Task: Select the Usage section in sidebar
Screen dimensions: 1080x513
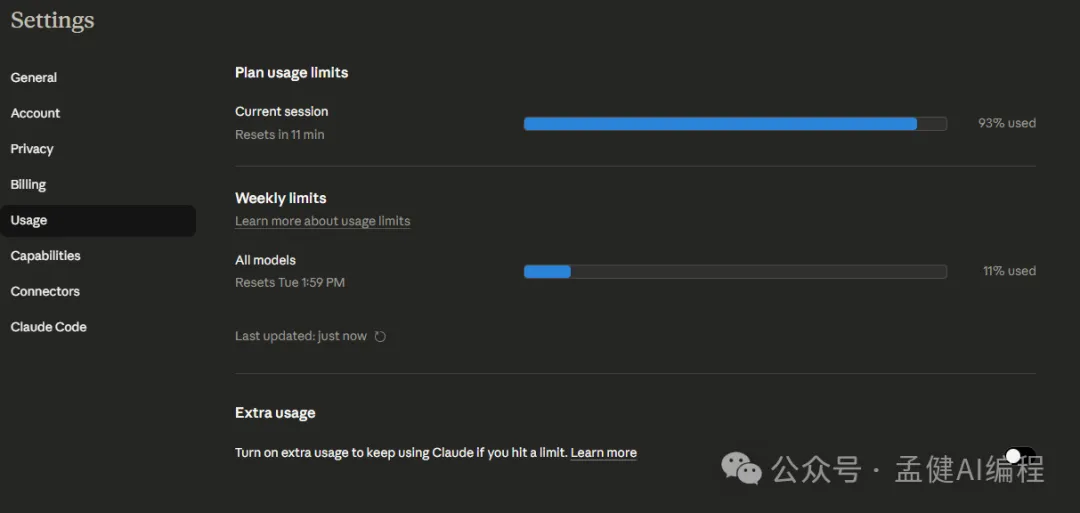Action: (29, 221)
